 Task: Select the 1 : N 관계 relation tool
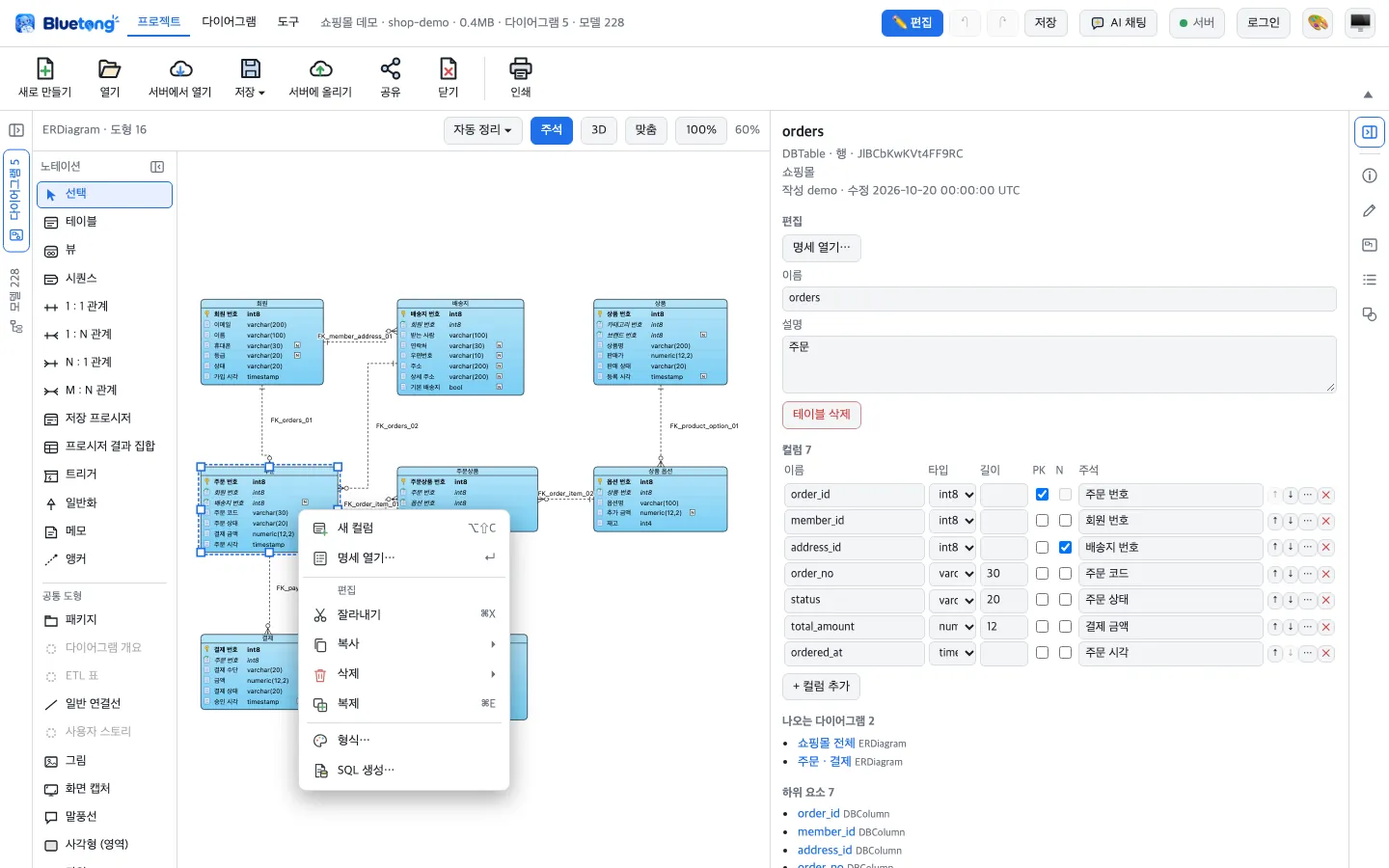[104, 335]
